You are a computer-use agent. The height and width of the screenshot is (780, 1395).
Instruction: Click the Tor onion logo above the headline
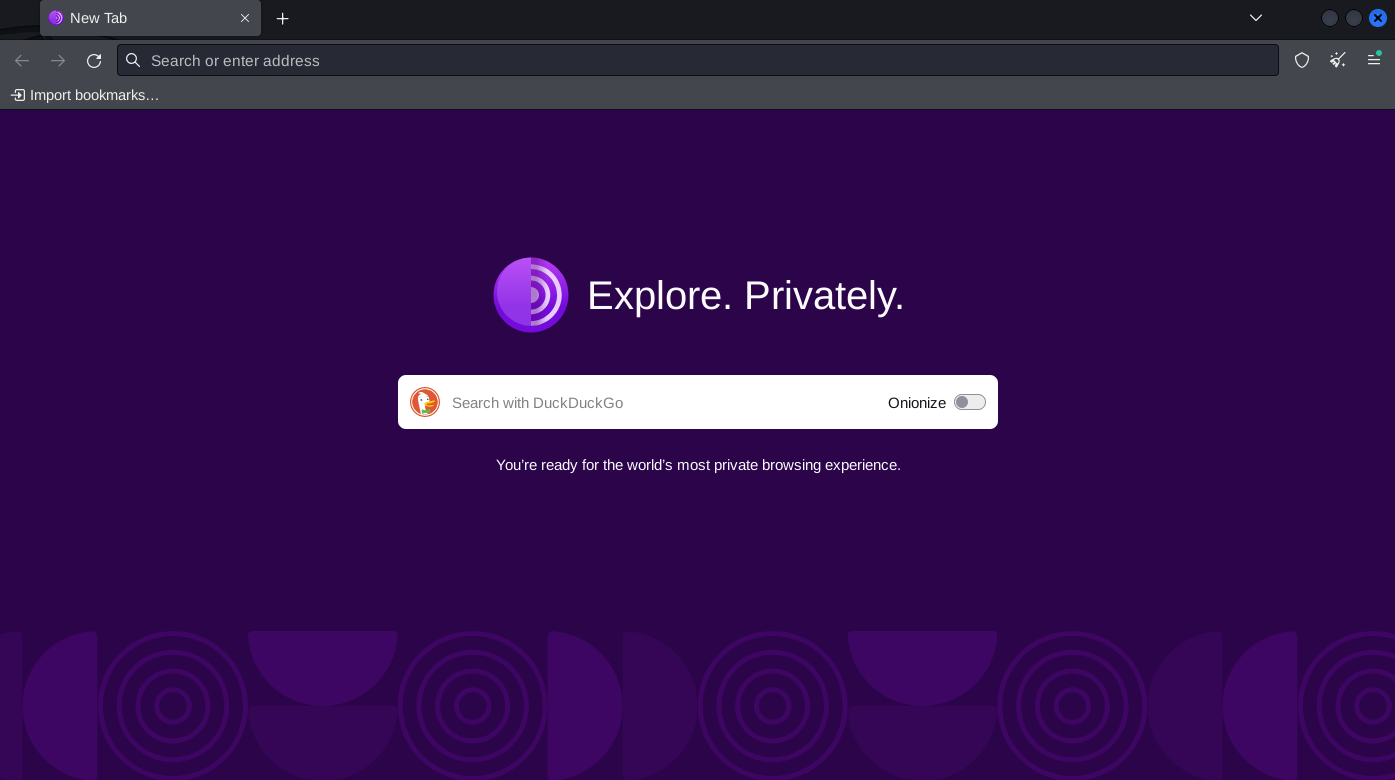coord(531,295)
